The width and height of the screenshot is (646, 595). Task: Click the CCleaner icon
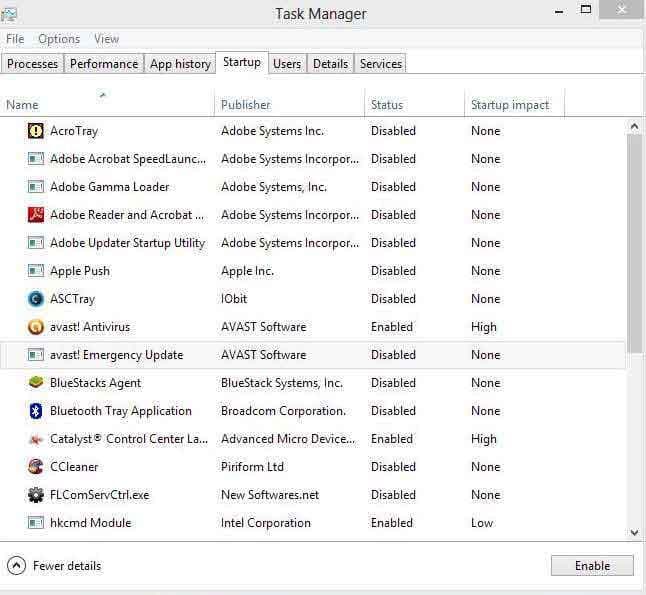(36, 466)
